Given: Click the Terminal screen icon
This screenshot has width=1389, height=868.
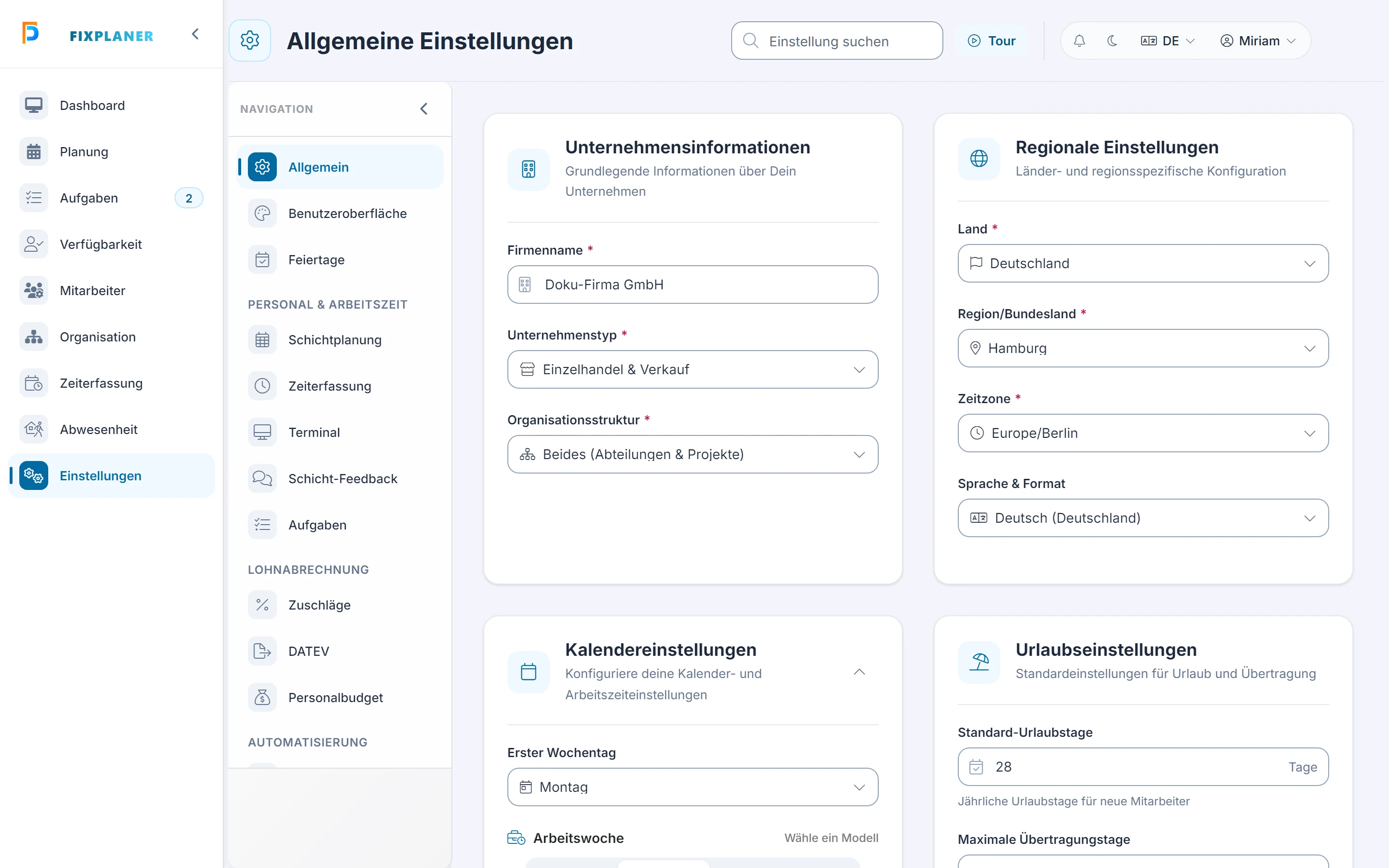Looking at the screenshot, I should click(x=262, y=432).
